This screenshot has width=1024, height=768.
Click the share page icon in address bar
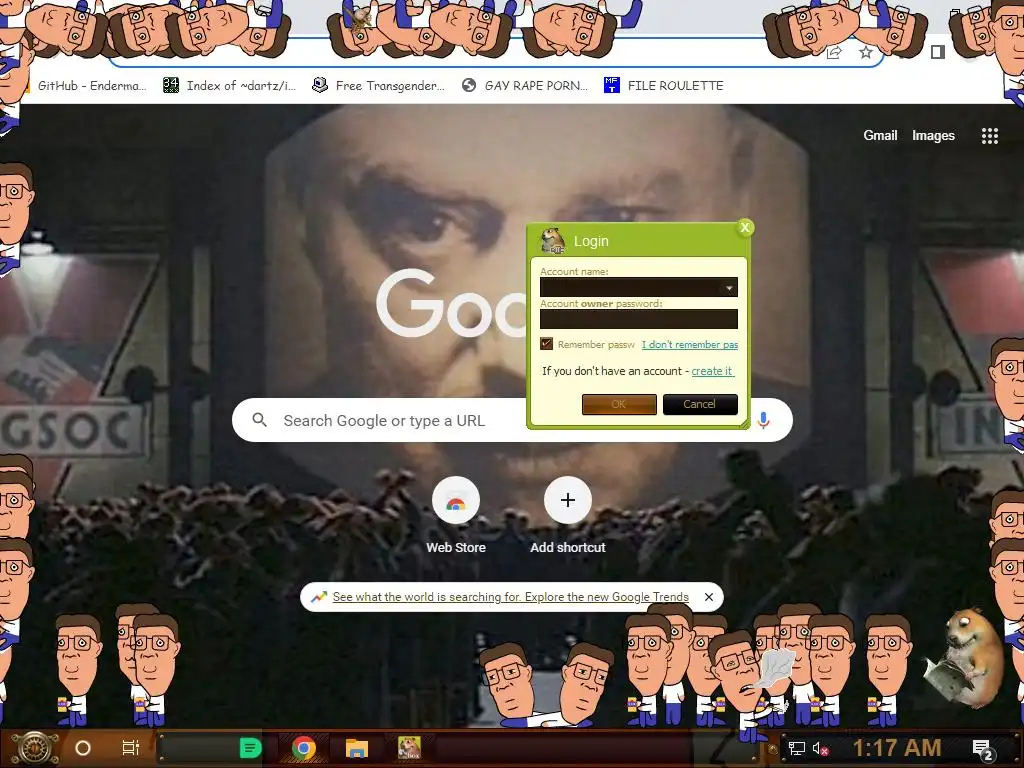[834, 52]
